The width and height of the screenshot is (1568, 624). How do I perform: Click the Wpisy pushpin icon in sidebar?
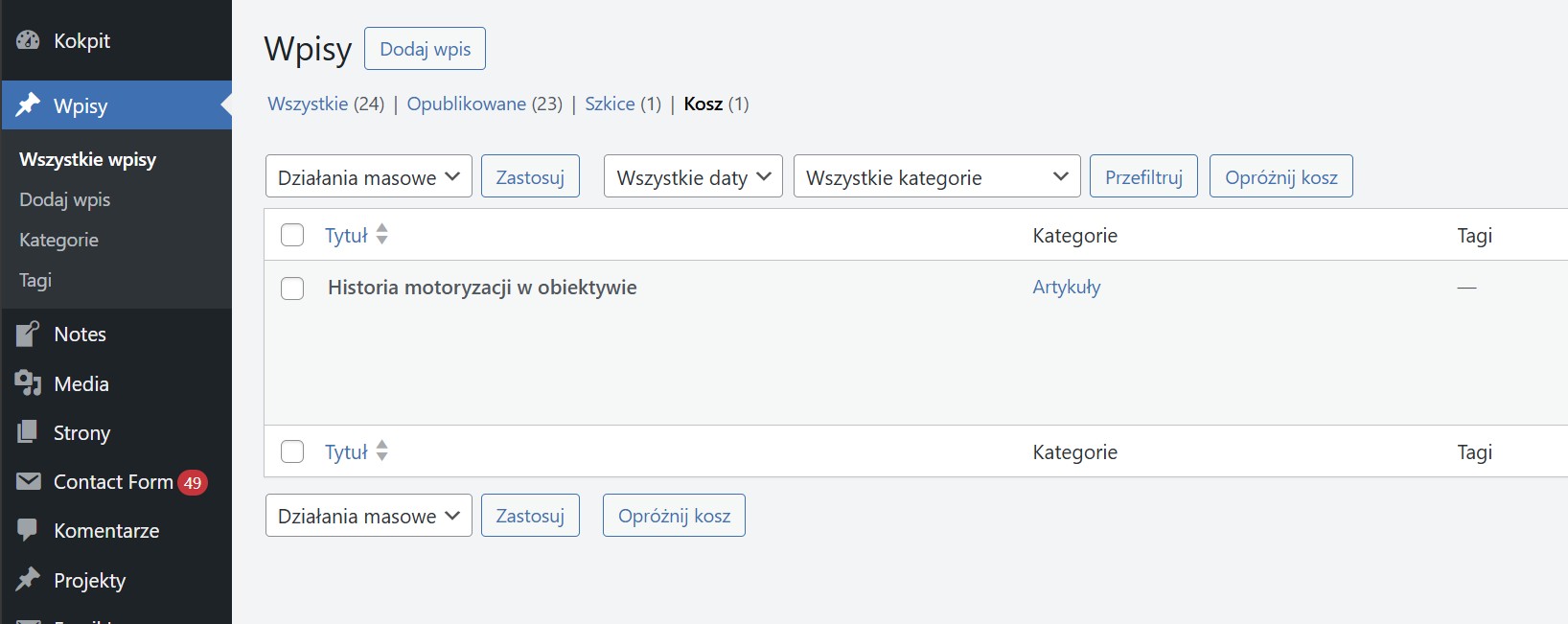click(28, 104)
